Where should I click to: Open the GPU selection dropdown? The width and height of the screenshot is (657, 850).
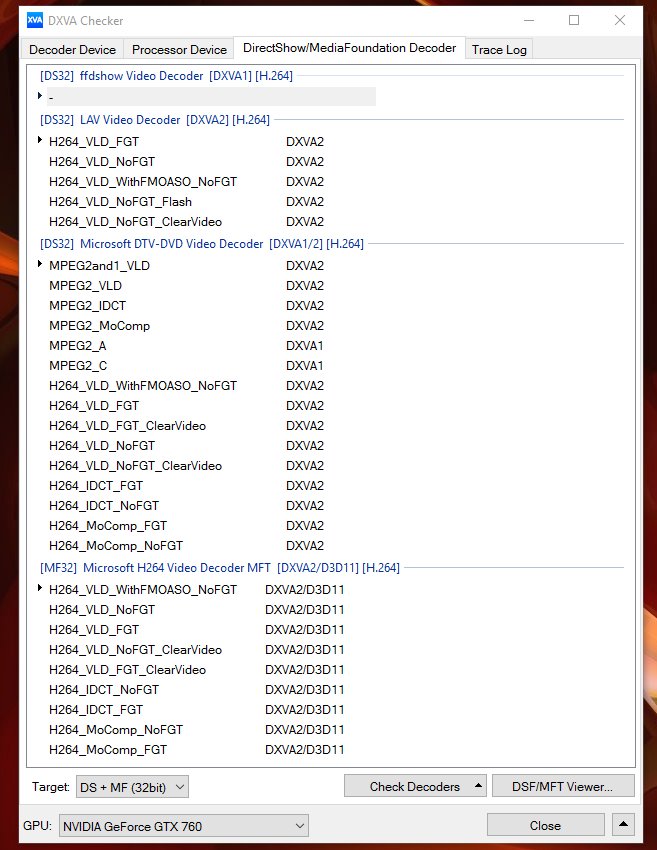pos(184,826)
